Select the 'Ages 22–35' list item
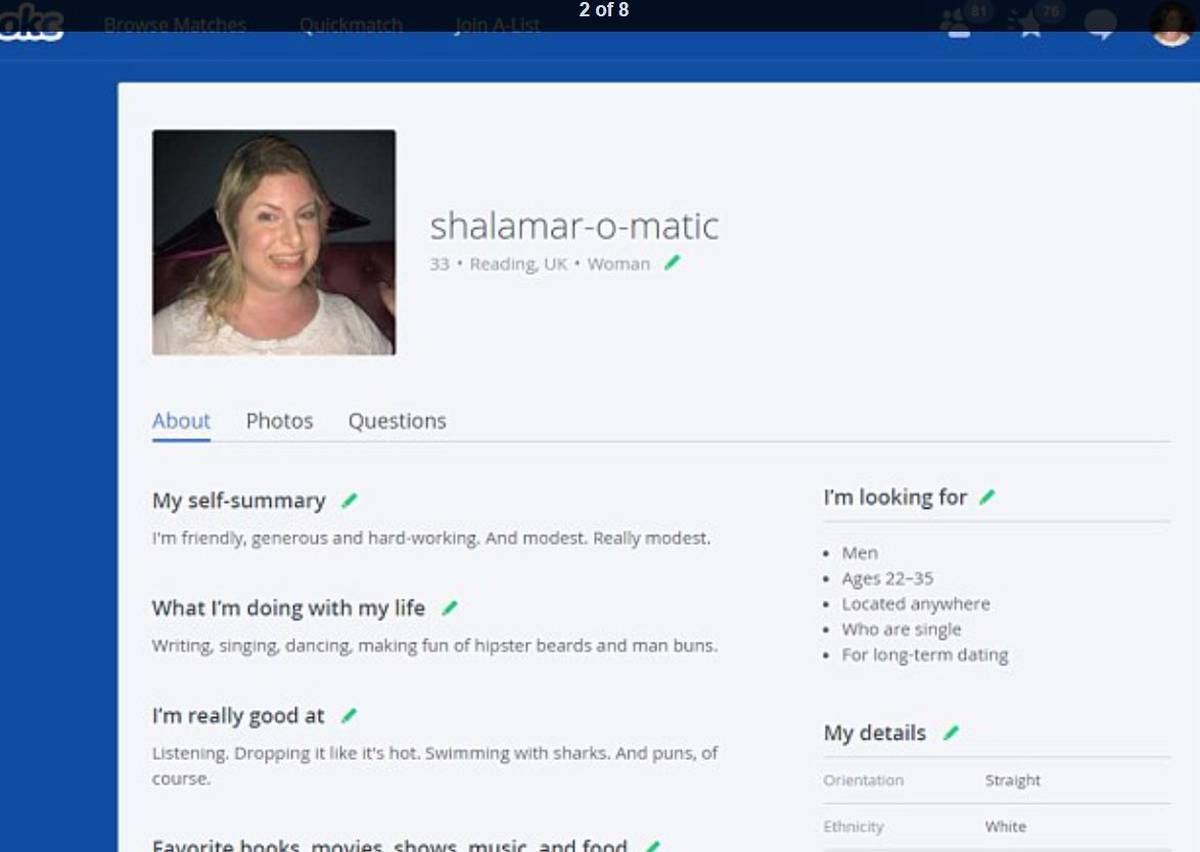1200x852 pixels. 887,578
